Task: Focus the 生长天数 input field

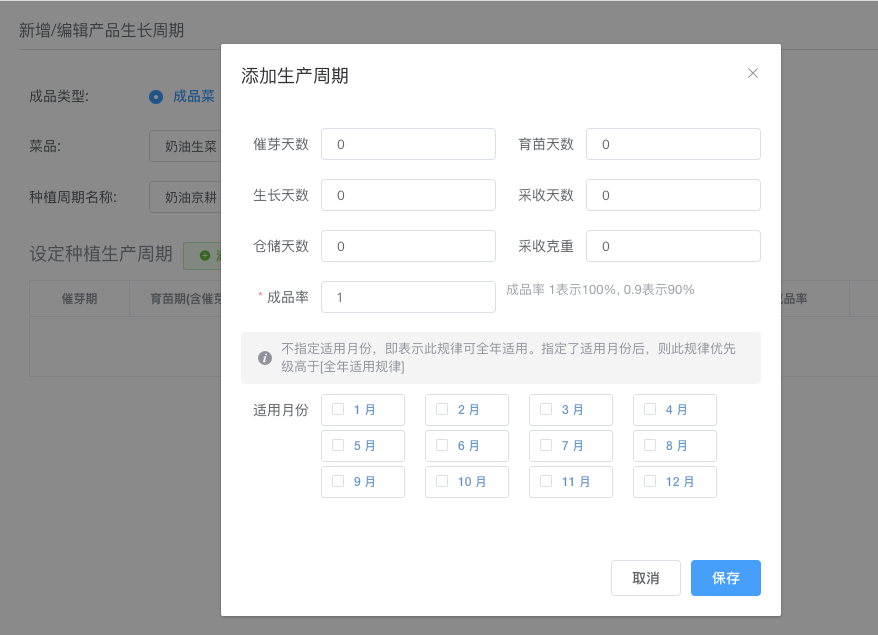Action: tap(408, 195)
